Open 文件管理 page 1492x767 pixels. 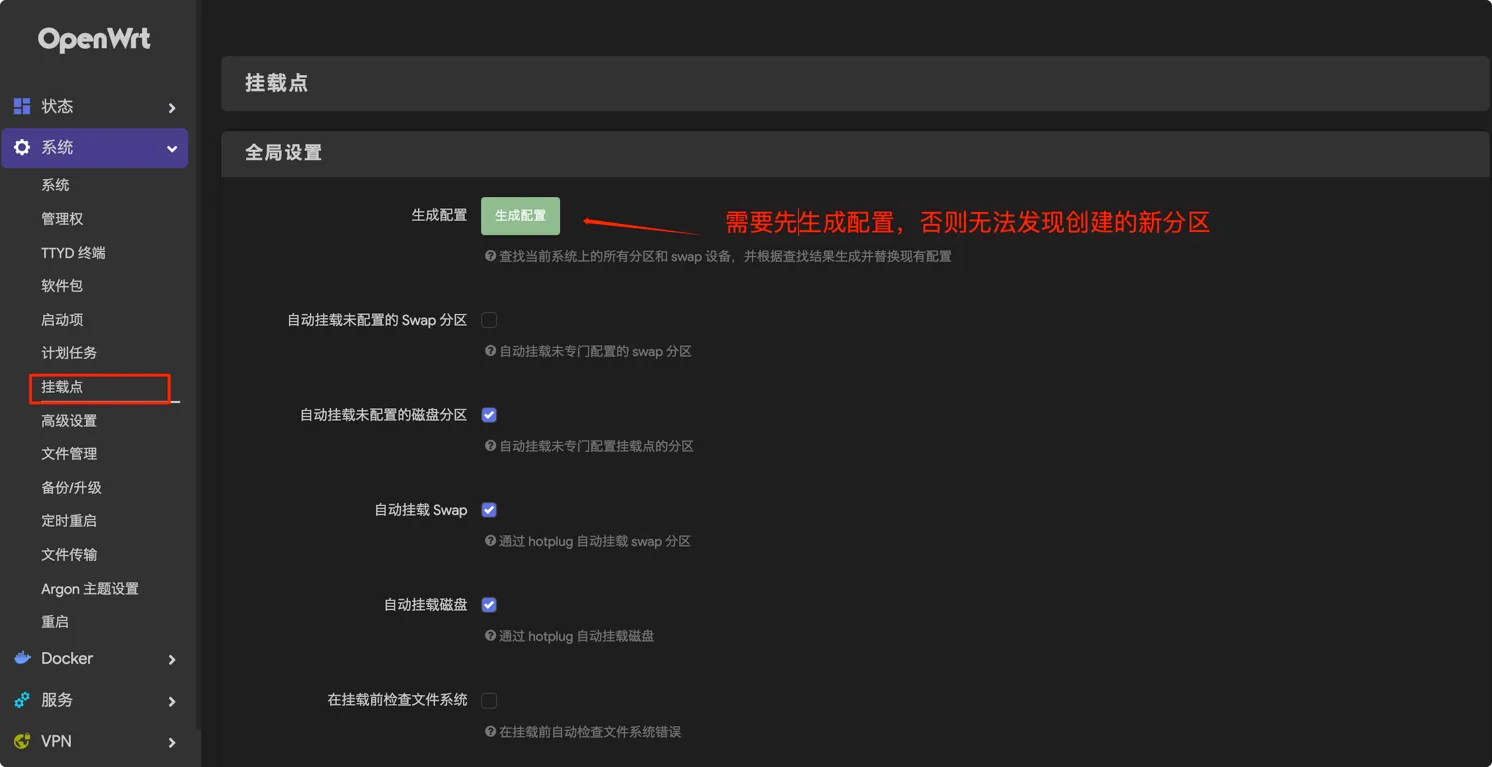(69, 454)
